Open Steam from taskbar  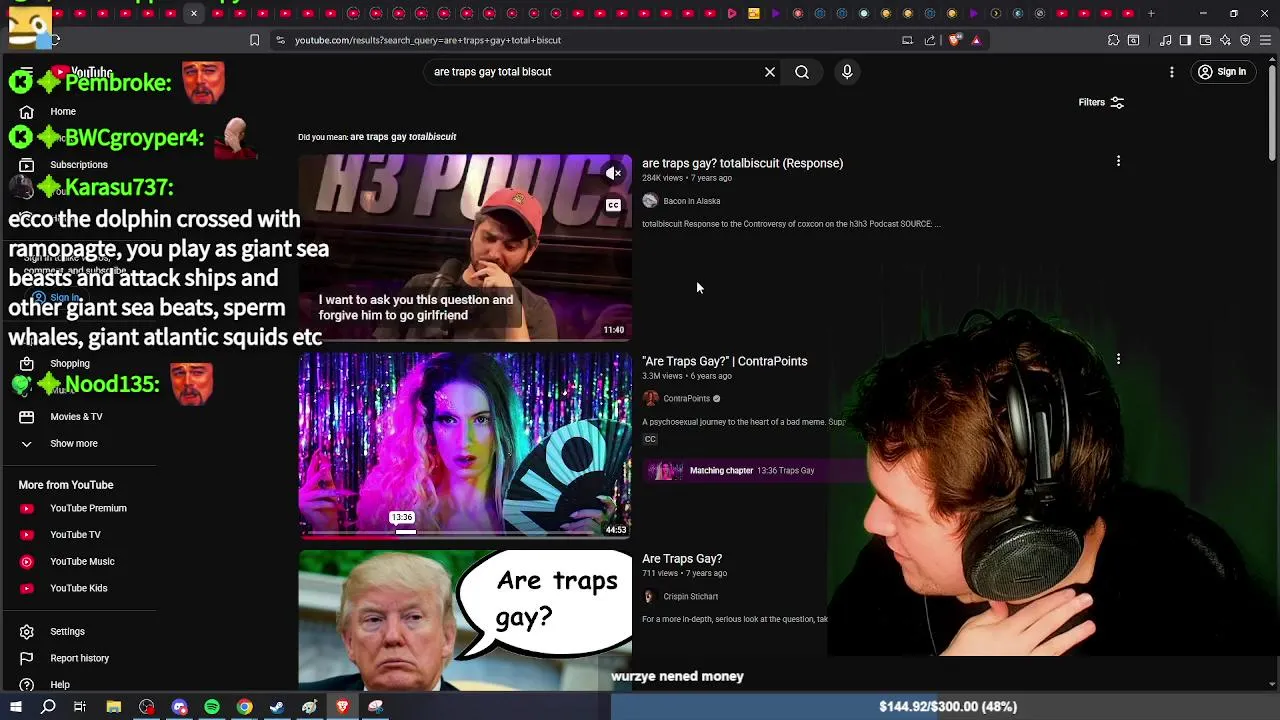tap(277, 707)
